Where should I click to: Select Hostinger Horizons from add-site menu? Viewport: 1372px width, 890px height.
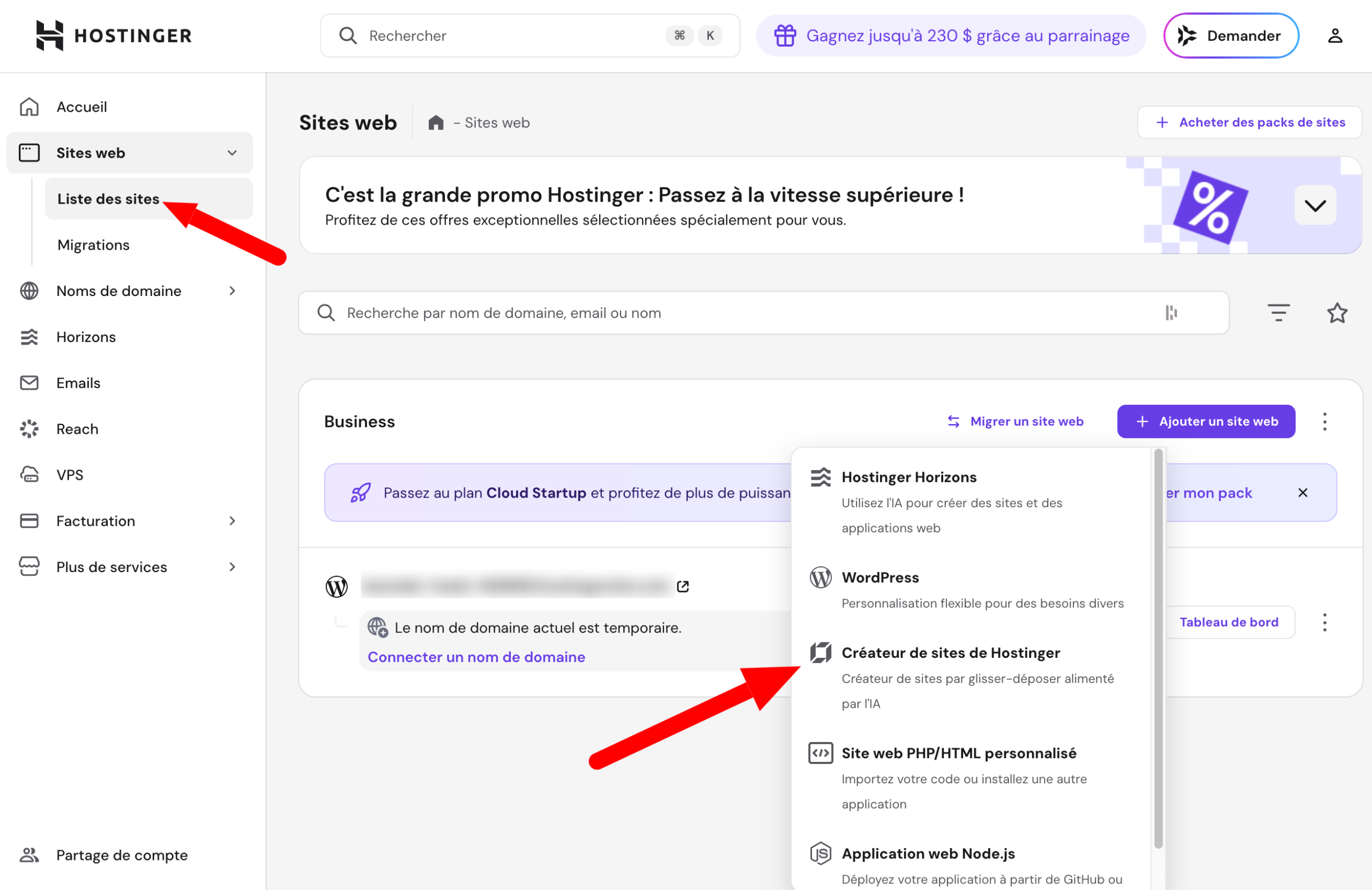pos(971,502)
